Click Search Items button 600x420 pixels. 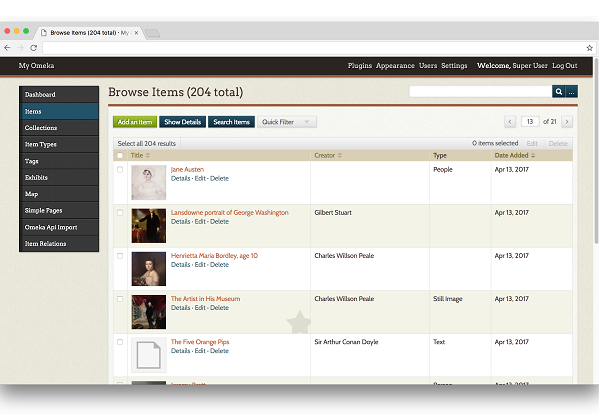pyautogui.click(x=232, y=122)
